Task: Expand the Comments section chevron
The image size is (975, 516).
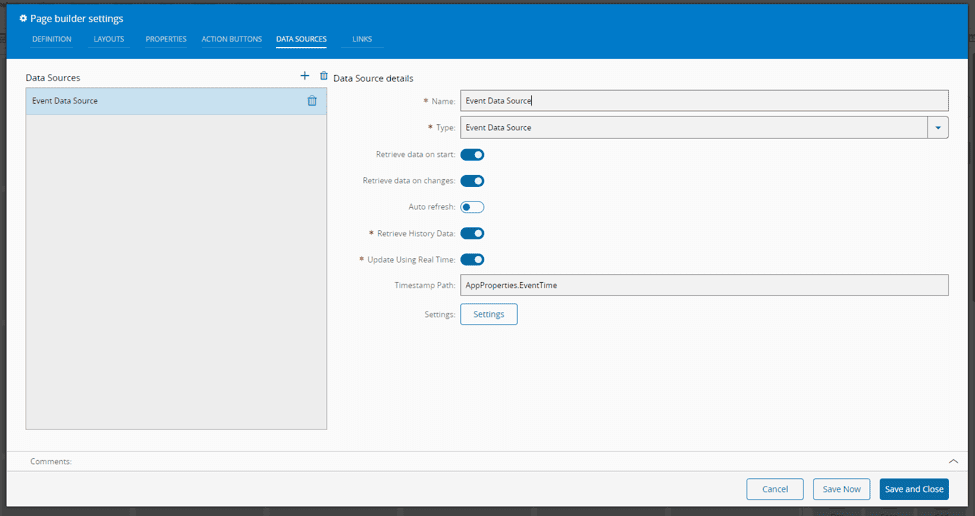Action: (x=953, y=461)
